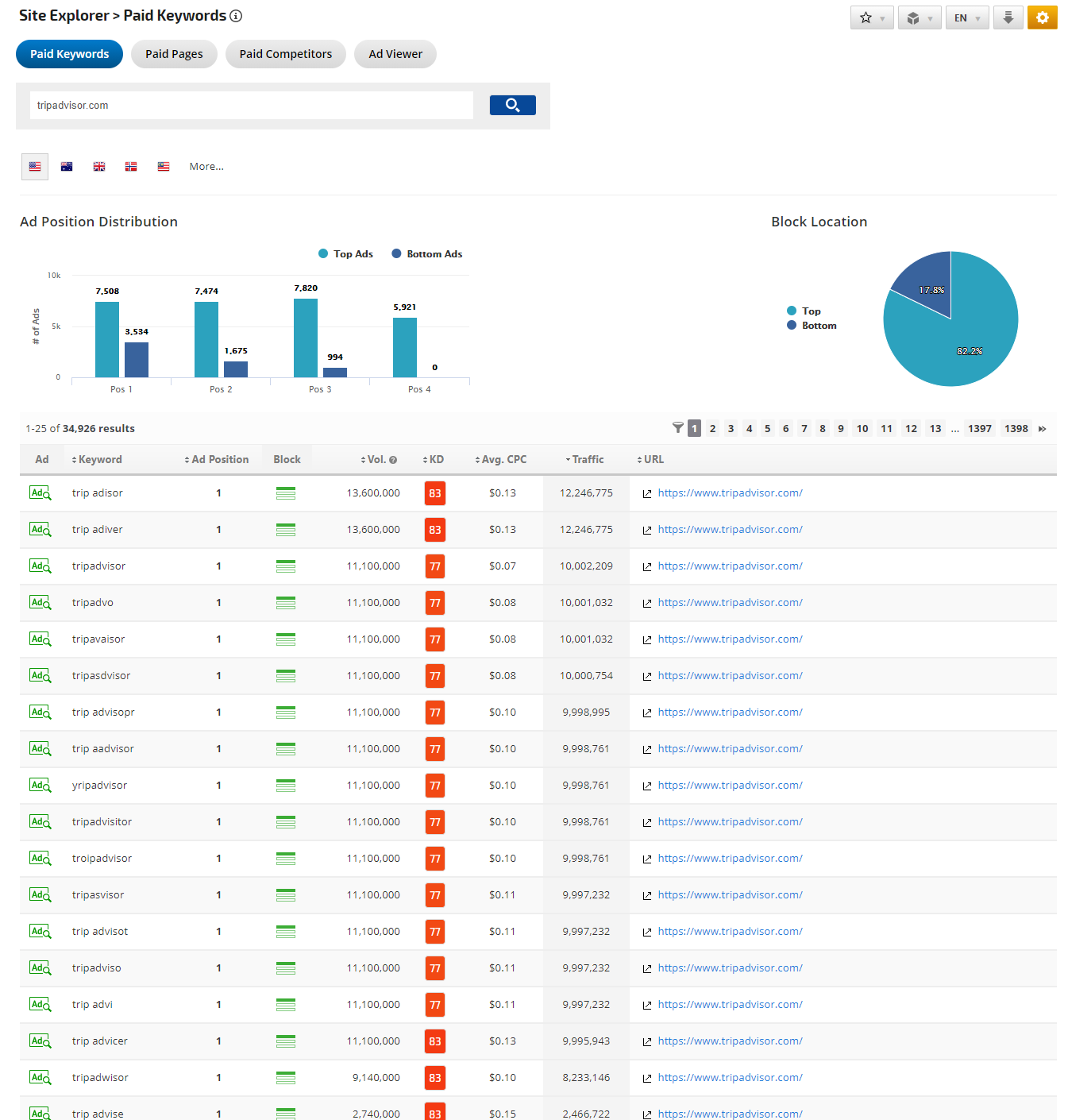Screen dimensions: 1068x1120
Task: Expand the cube projects dropdown
Action: pyautogui.click(x=919, y=17)
